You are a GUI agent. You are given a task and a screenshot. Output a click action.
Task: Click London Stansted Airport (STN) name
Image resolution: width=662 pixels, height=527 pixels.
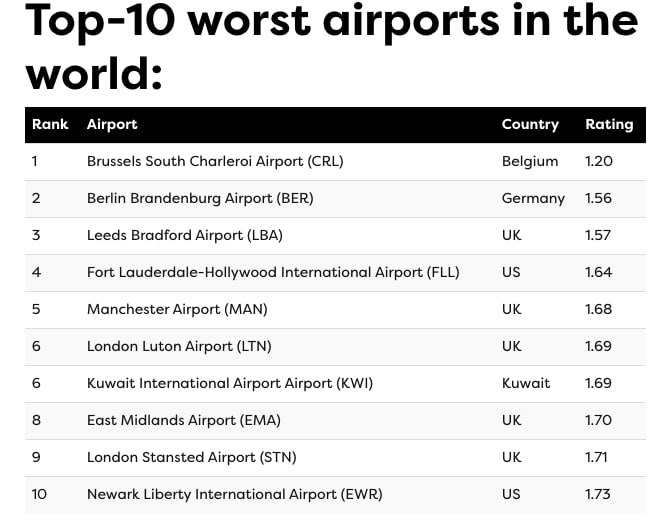click(192, 457)
